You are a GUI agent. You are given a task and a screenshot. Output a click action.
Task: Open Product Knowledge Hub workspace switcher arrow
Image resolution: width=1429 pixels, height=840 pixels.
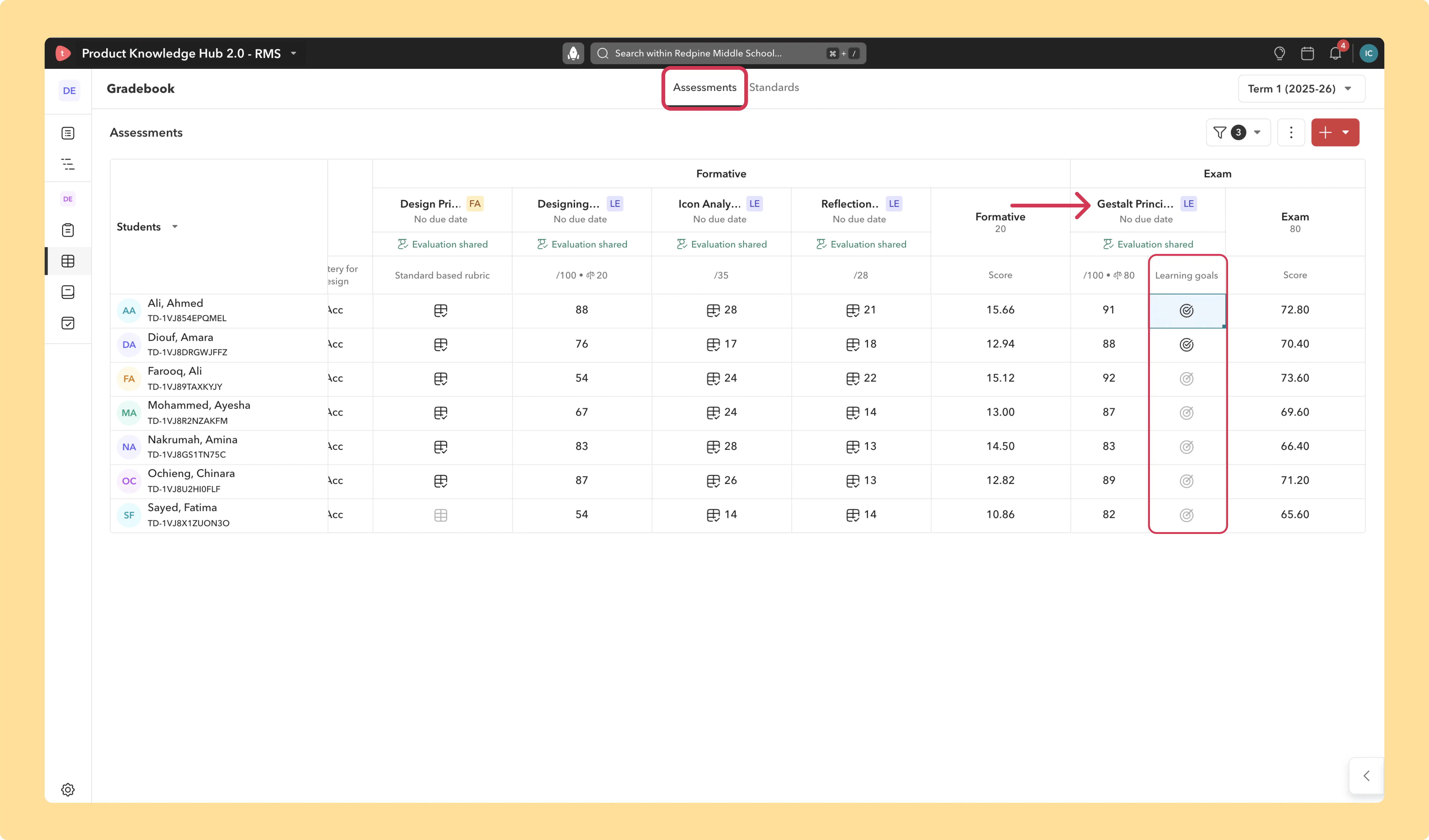tap(294, 53)
